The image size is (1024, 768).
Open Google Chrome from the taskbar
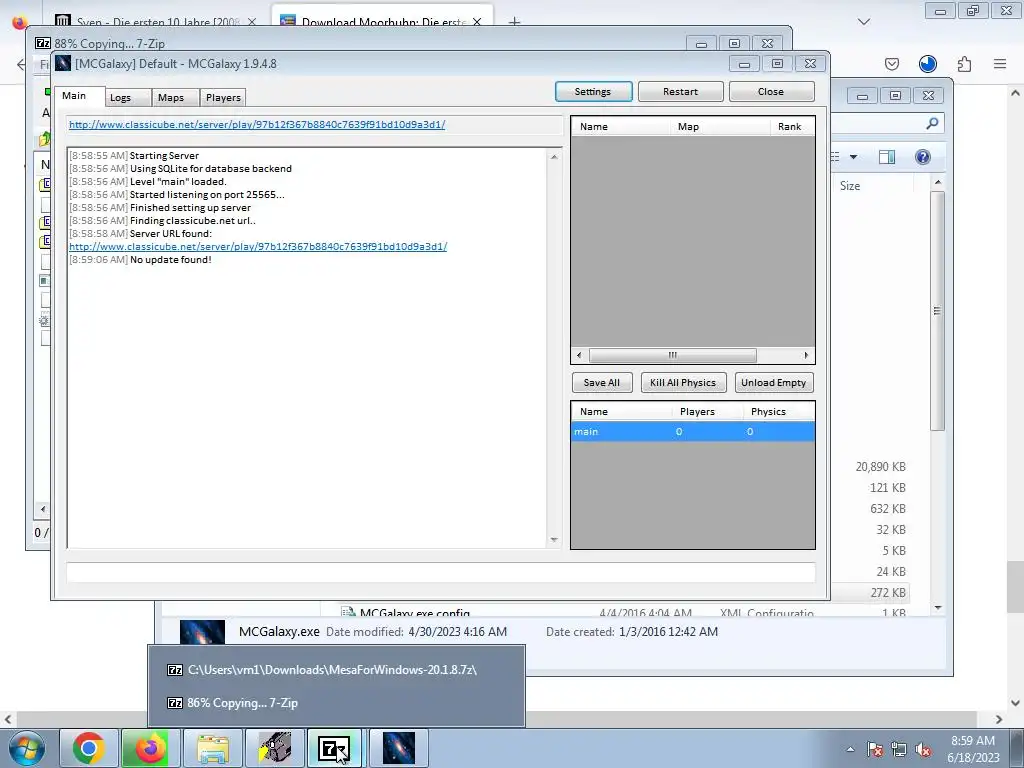click(x=89, y=748)
